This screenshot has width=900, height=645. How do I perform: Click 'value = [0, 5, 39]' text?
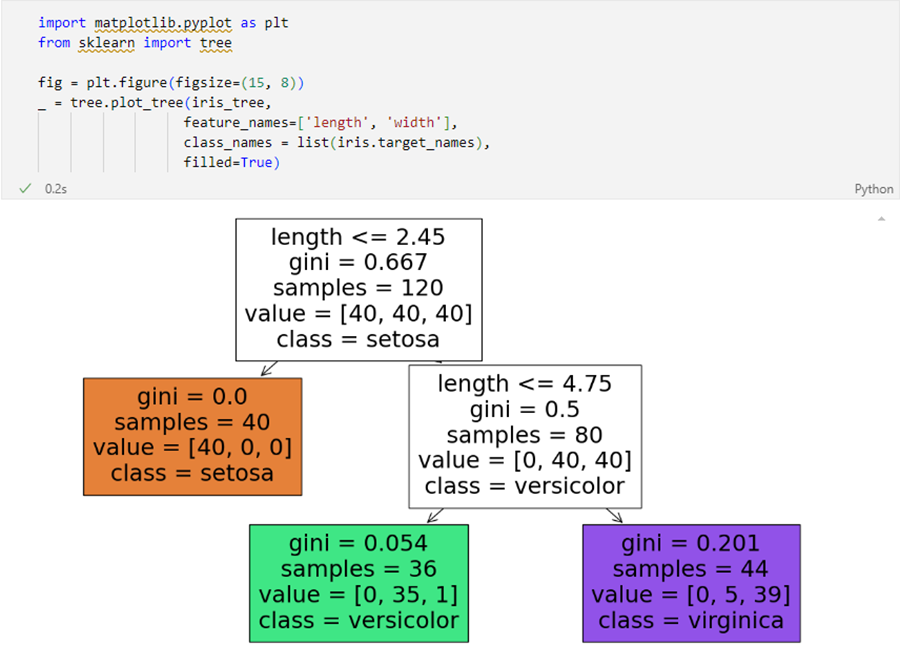[x=691, y=595]
